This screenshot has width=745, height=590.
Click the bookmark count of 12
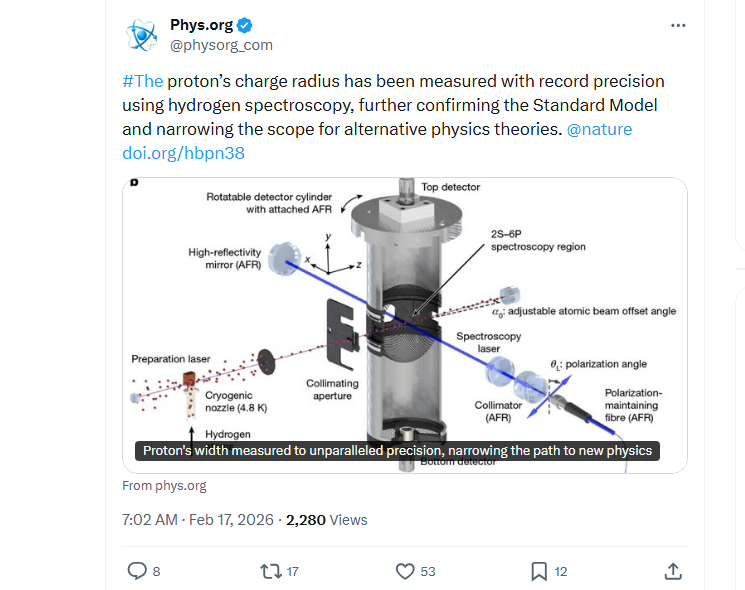click(x=561, y=572)
